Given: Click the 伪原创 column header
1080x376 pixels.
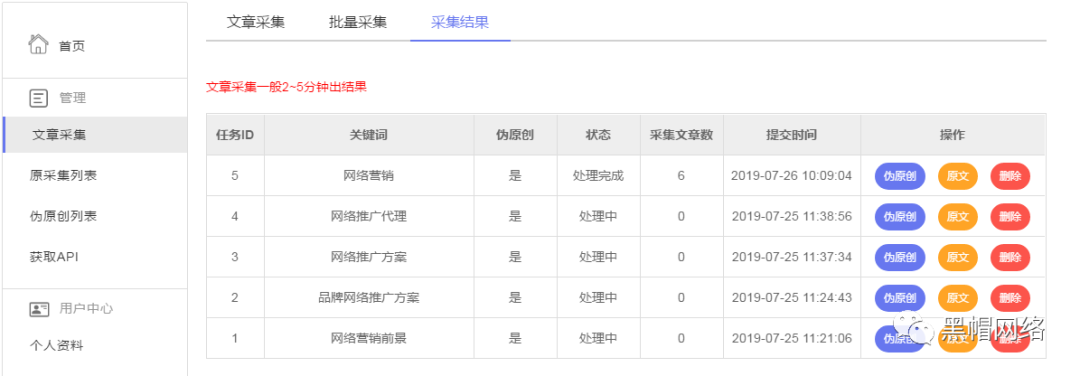Looking at the screenshot, I should (515, 135).
